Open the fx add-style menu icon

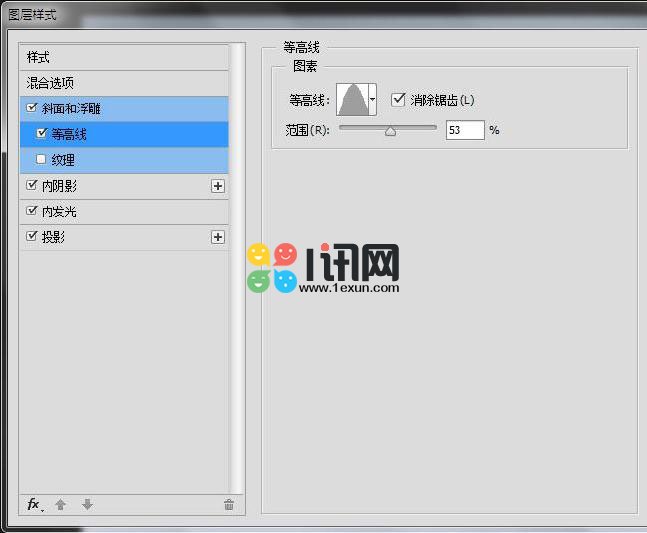35,504
